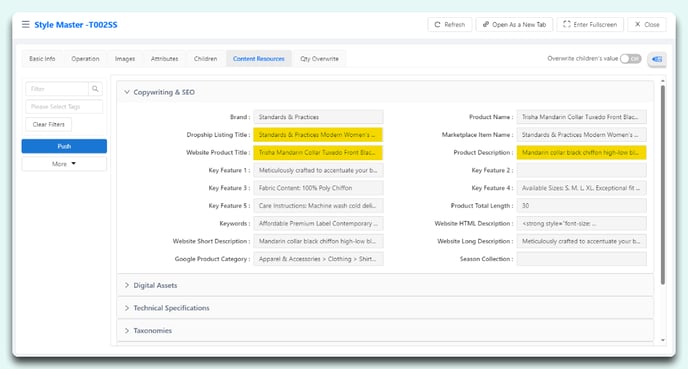Click the Website Short Description field

318,241
